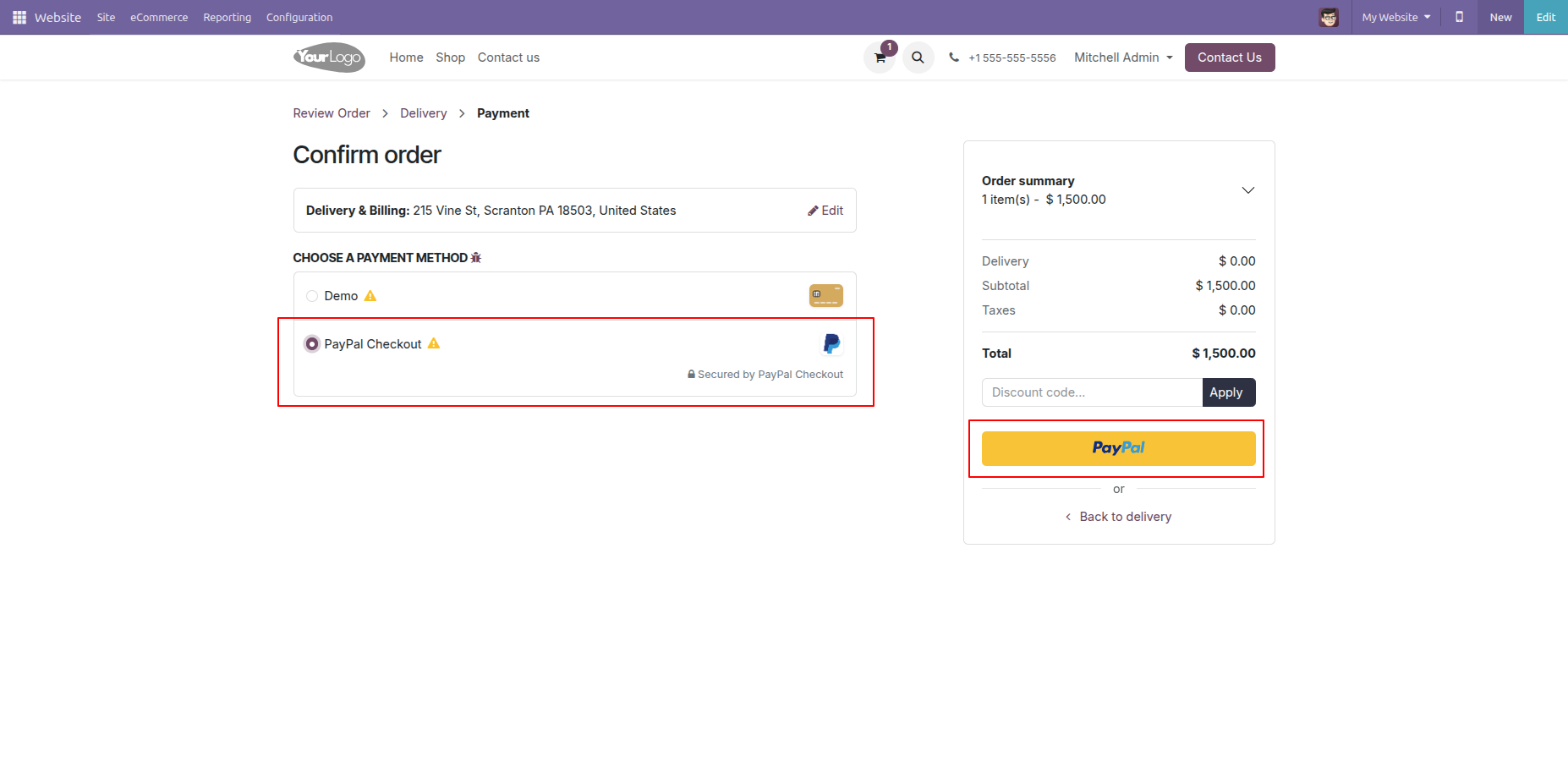
Task: Click the Payment breadcrumb step
Action: [503, 113]
